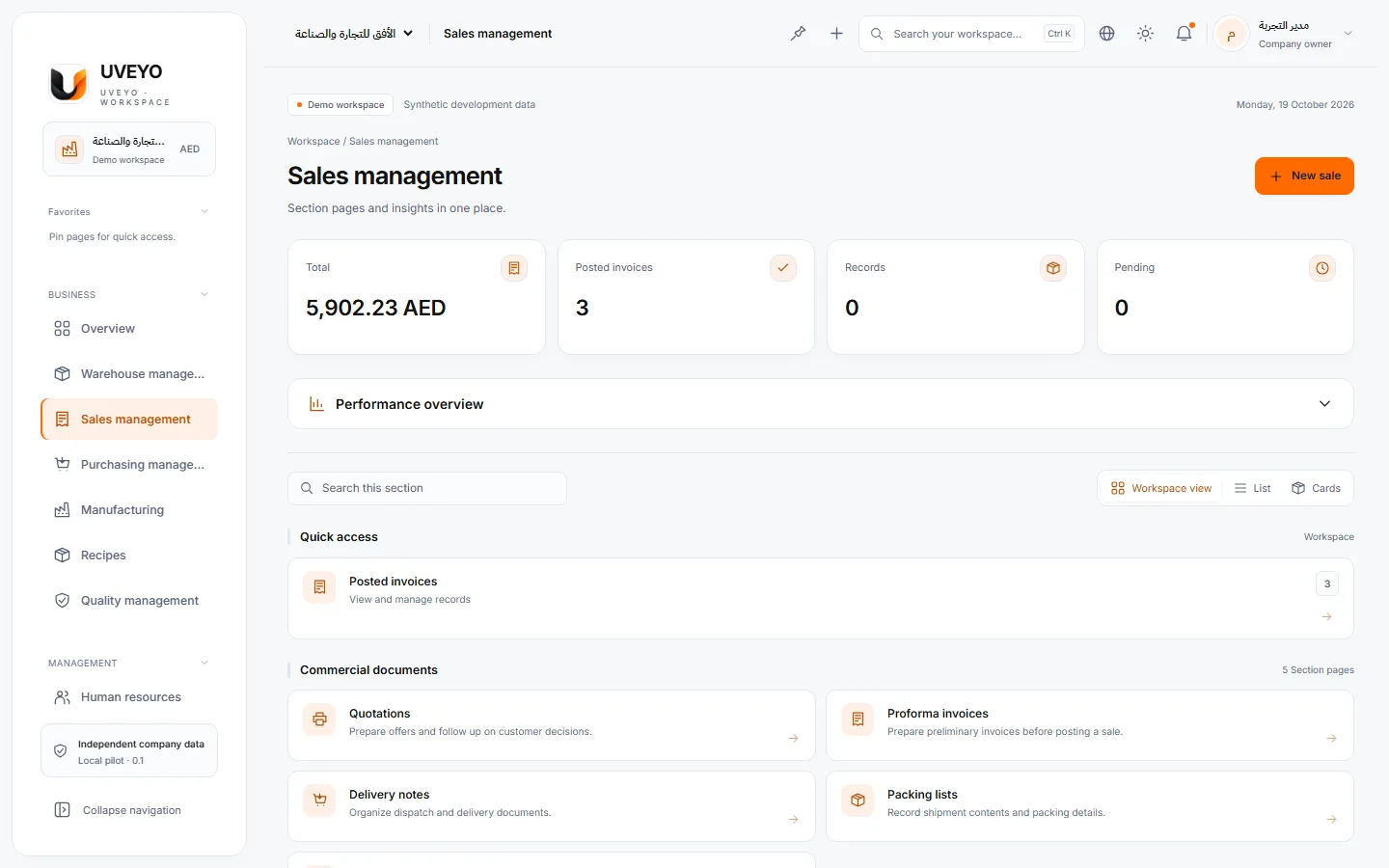Click Total card document icon
The height and width of the screenshot is (868, 1389).
point(514,268)
